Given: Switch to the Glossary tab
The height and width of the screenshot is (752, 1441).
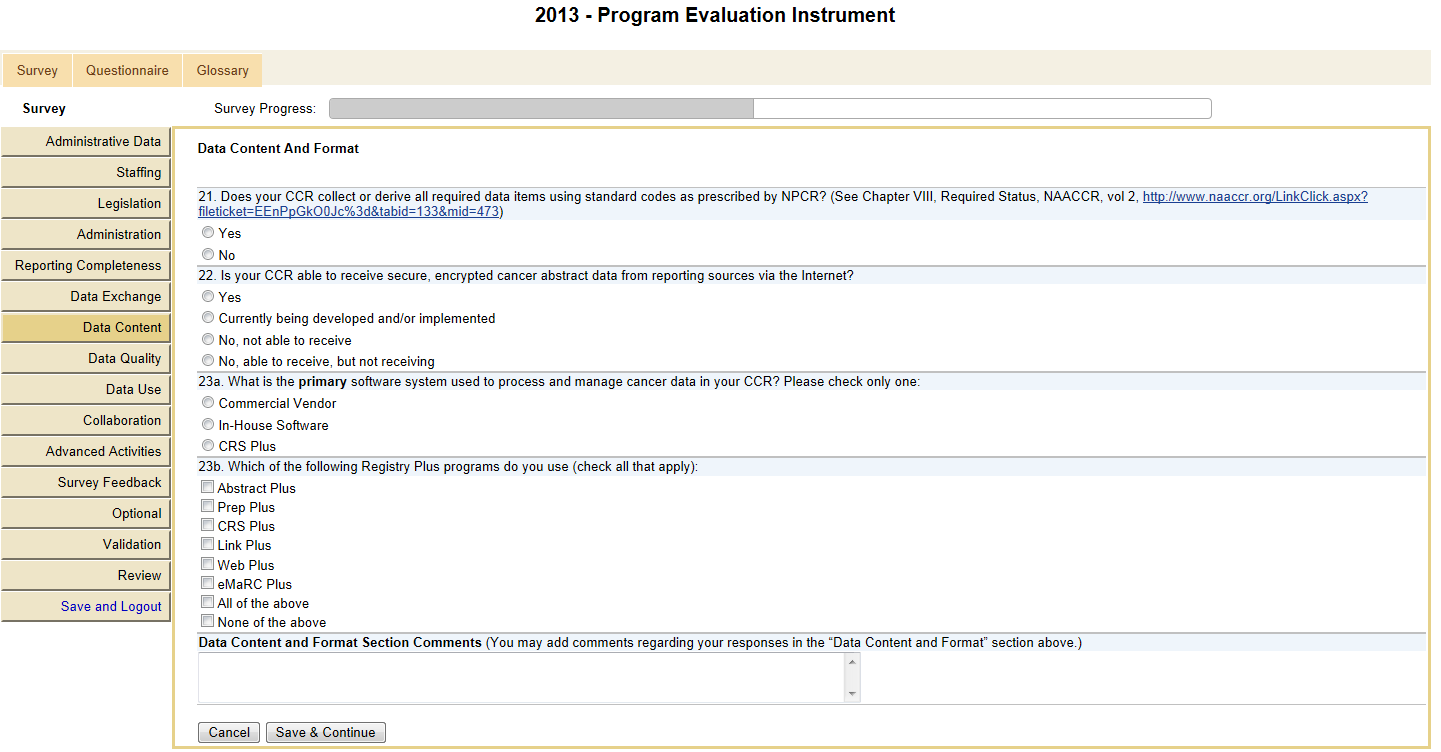Looking at the screenshot, I should click(222, 70).
